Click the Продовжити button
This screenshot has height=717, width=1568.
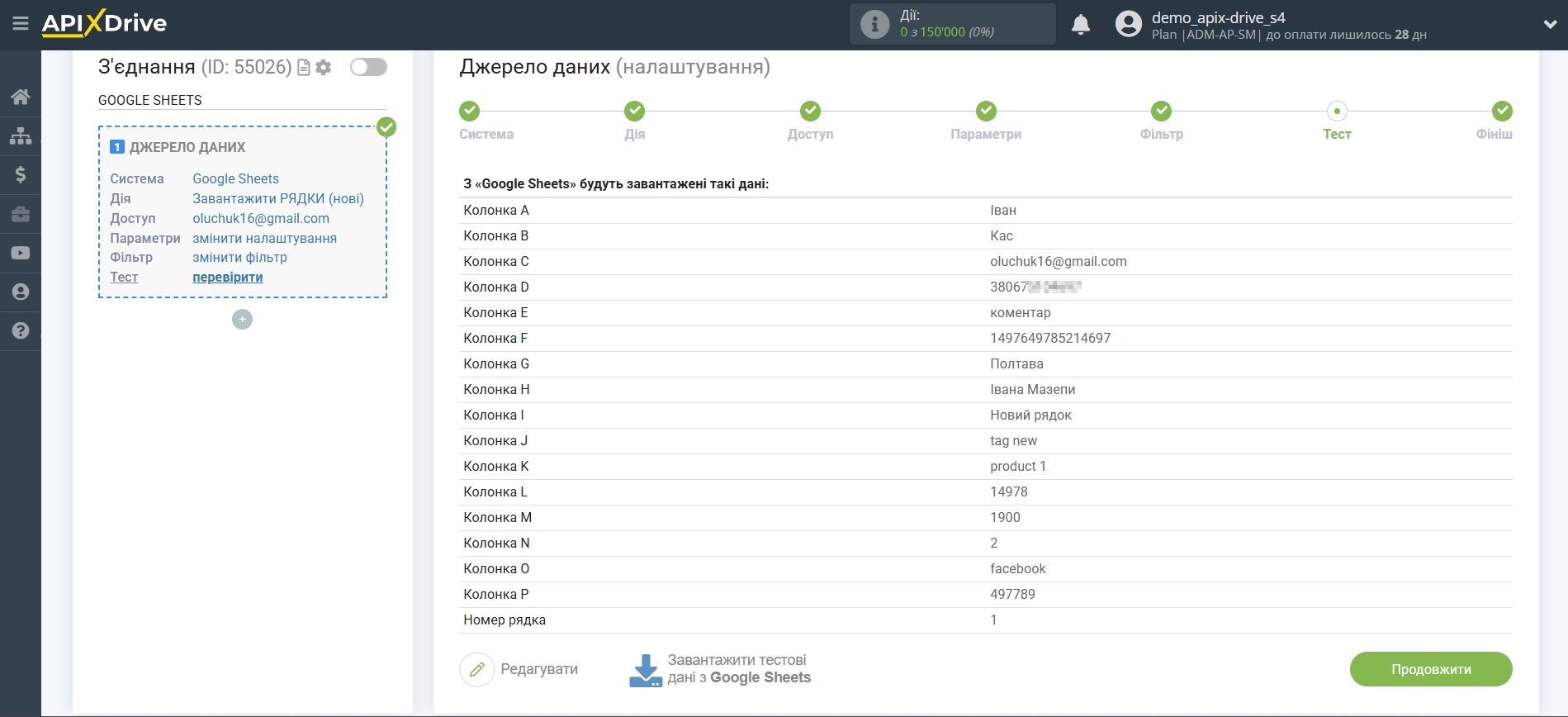coord(1431,669)
